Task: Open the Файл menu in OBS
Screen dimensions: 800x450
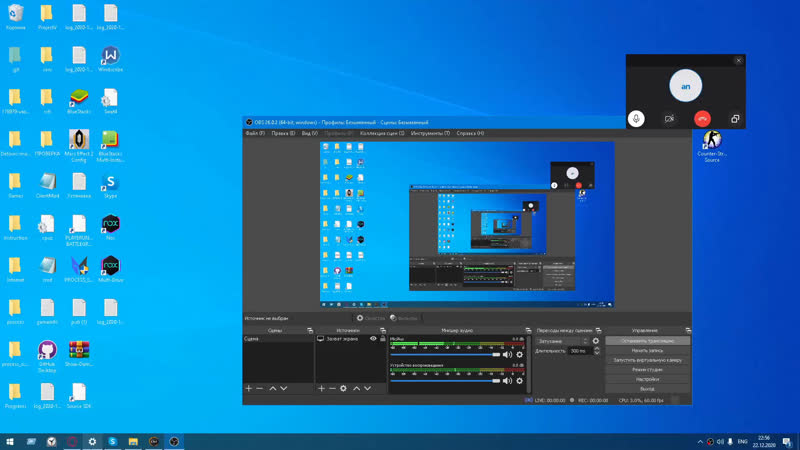Action: [x=255, y=133]
